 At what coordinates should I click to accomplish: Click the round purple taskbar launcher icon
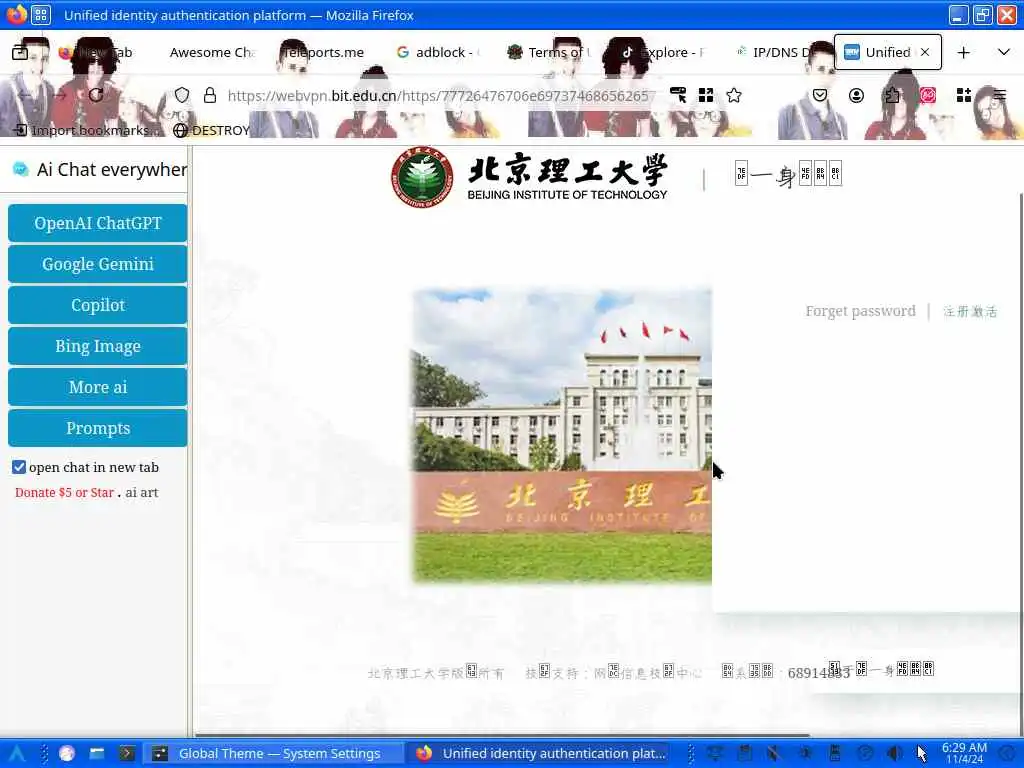coord(67,754)
